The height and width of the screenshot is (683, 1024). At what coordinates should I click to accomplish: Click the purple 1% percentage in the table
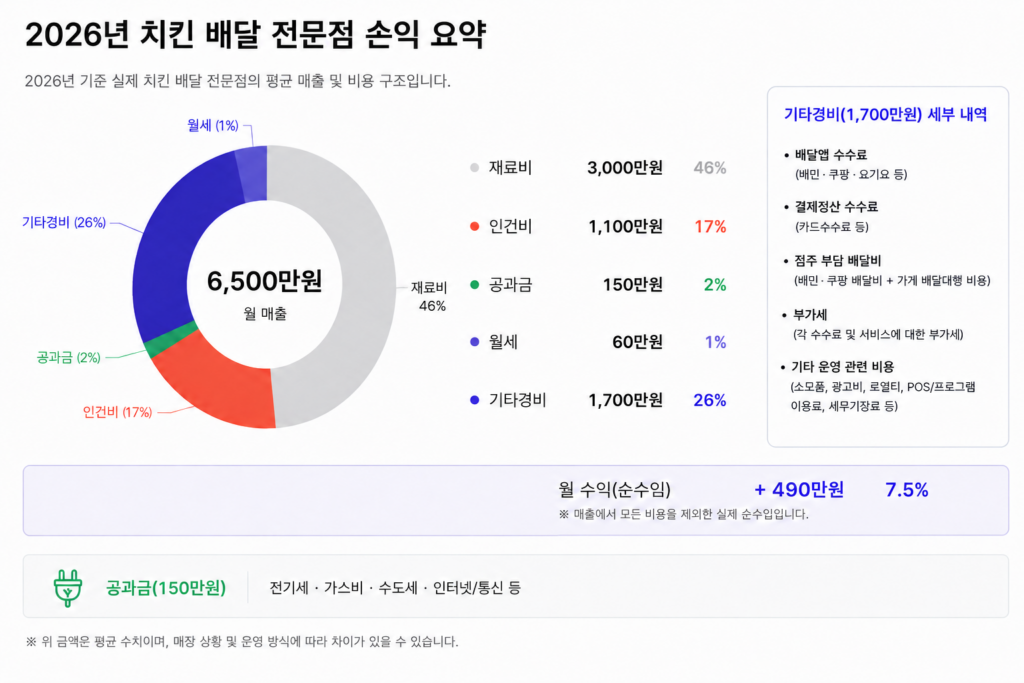coord(716,342)
